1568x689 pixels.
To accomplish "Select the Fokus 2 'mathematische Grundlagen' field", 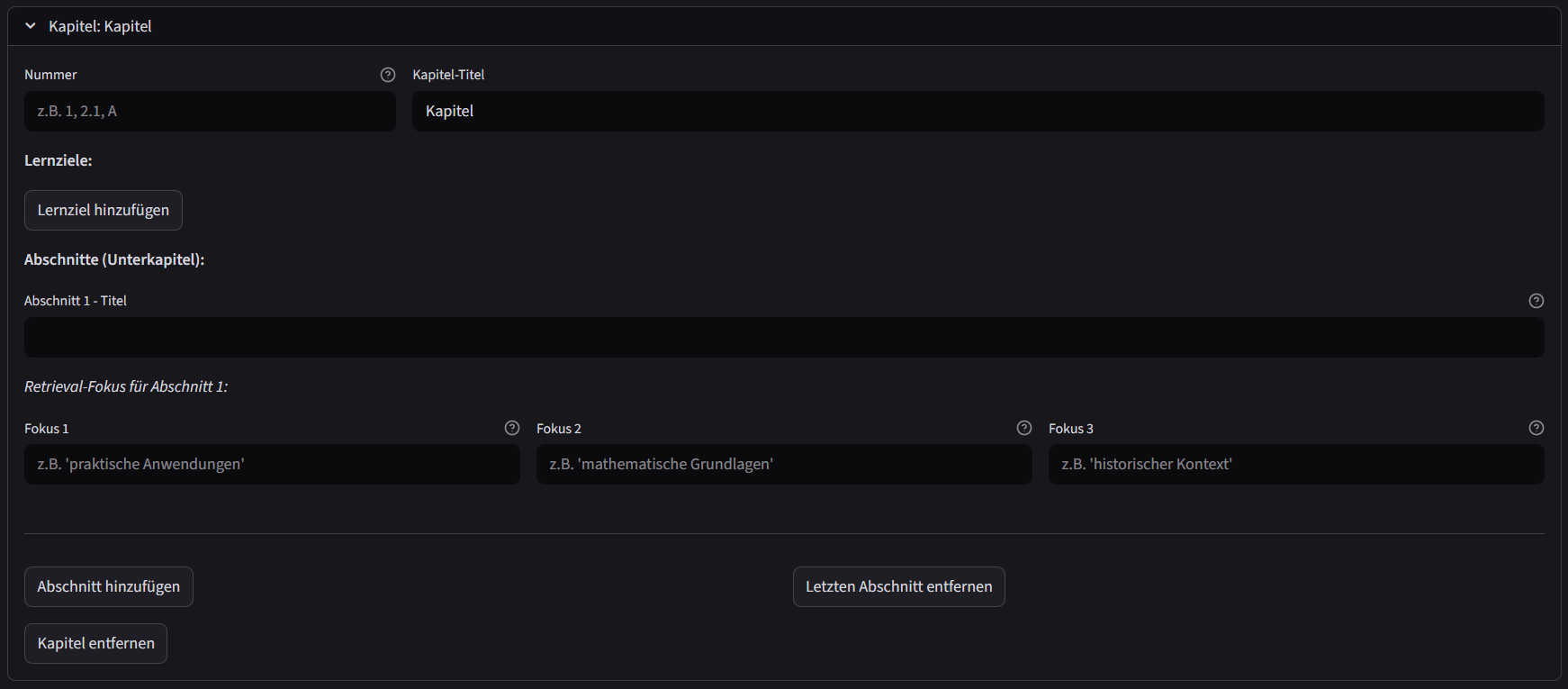I will point(783,464).
